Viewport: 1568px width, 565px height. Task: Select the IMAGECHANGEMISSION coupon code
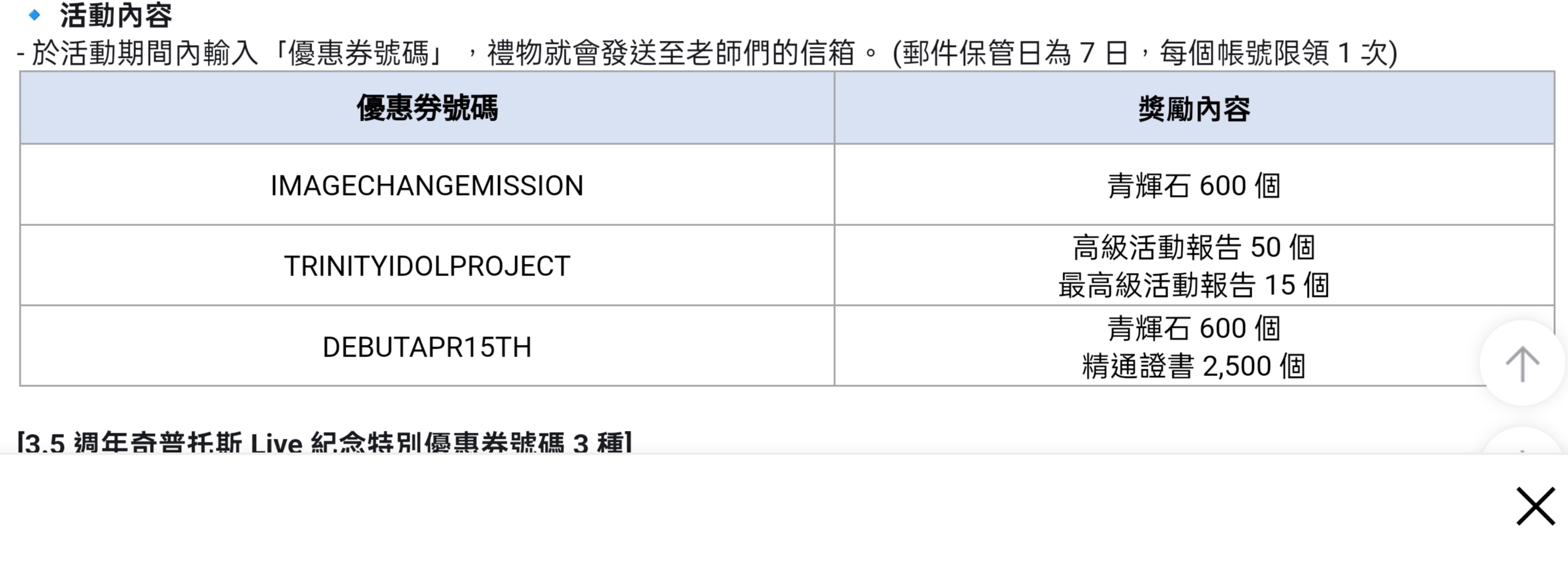point(427,185)
